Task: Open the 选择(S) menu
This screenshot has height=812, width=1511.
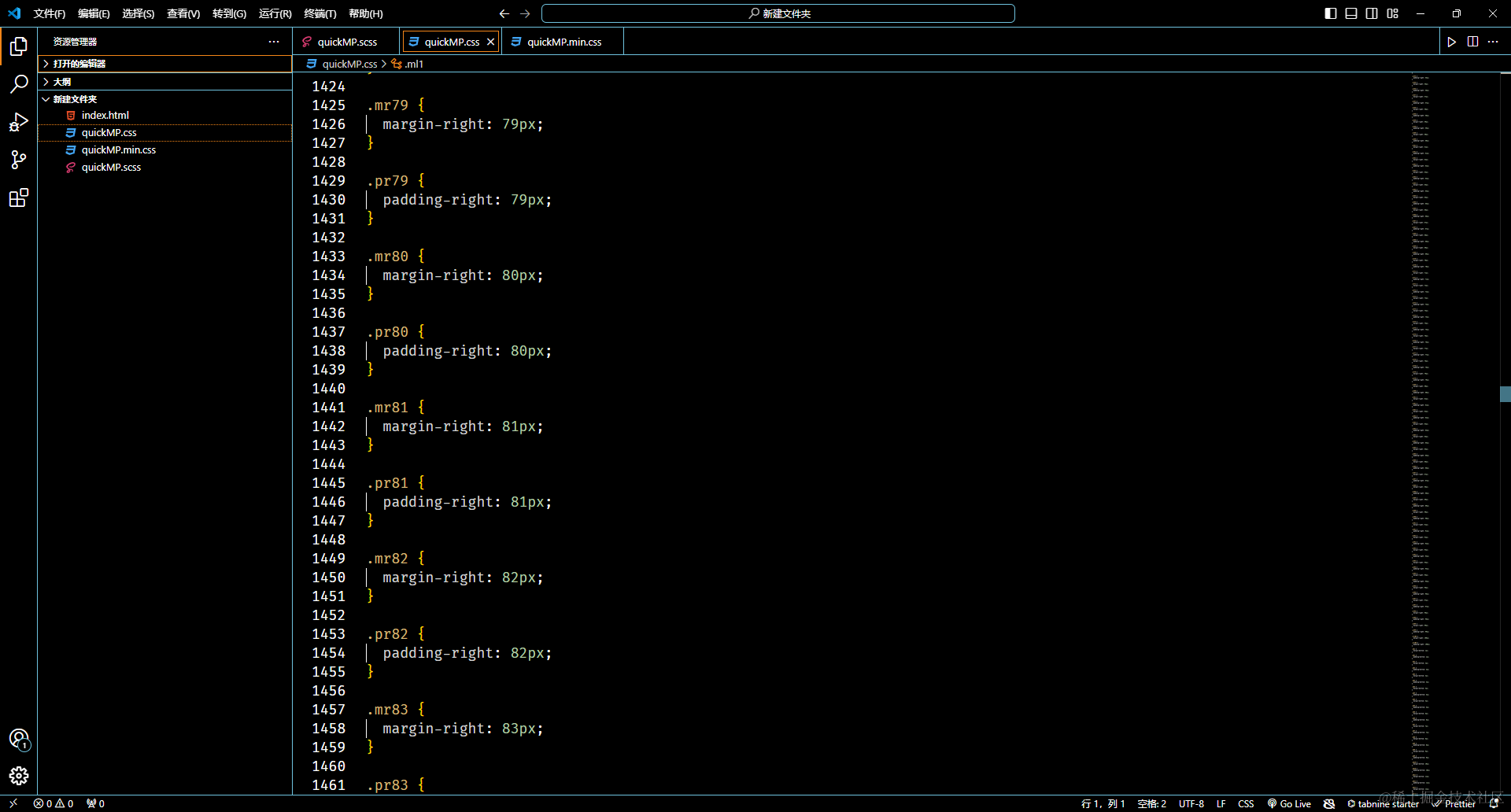Action: pyautogui.click(x=138, y=13)
